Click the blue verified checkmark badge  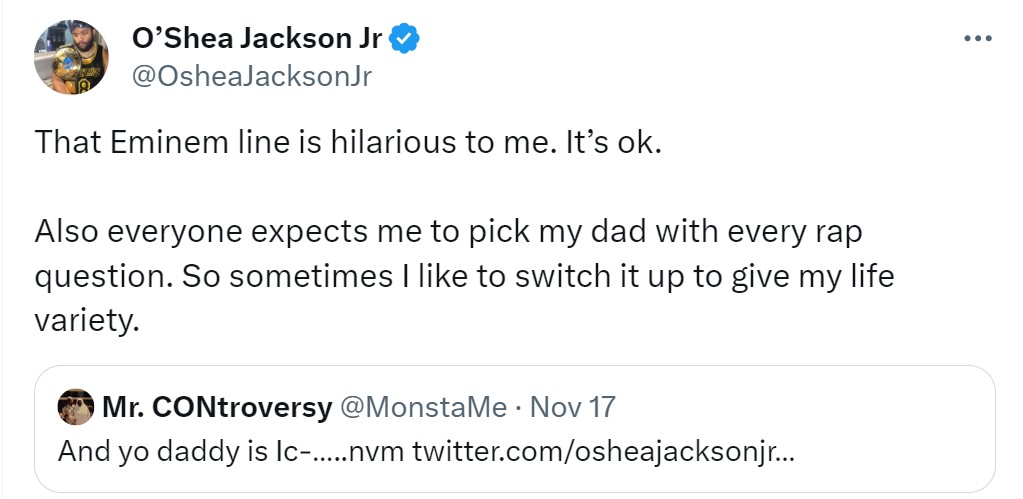coord(404,39)
